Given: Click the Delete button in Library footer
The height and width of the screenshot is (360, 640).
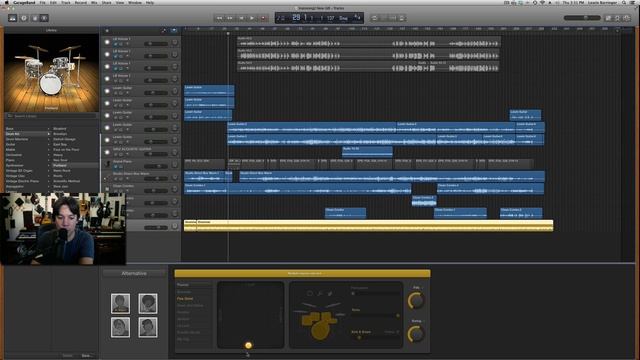Looking at the screenshot, I should [67, 356].
